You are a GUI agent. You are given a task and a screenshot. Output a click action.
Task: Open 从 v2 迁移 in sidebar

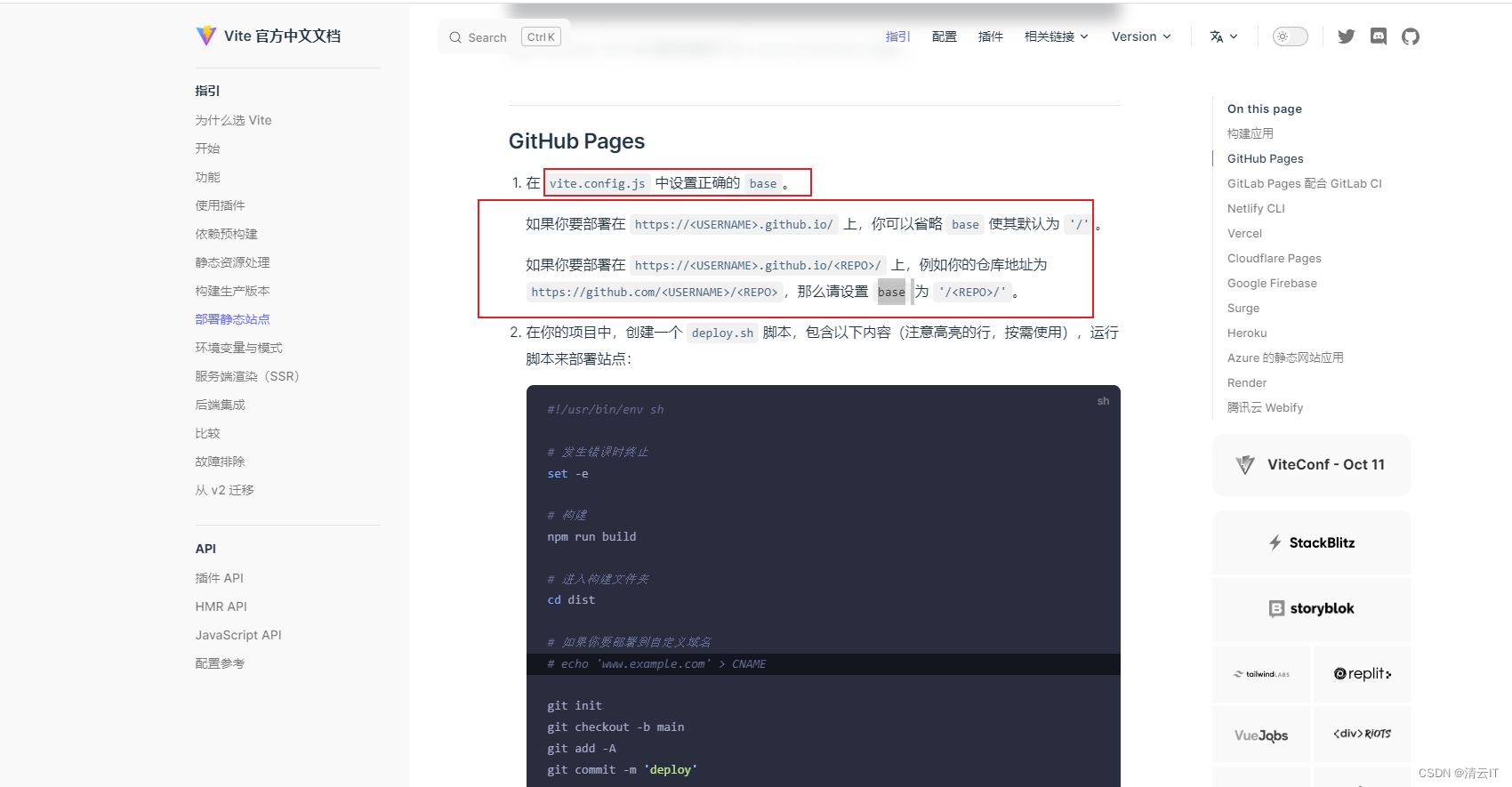(x=225, y=490)
